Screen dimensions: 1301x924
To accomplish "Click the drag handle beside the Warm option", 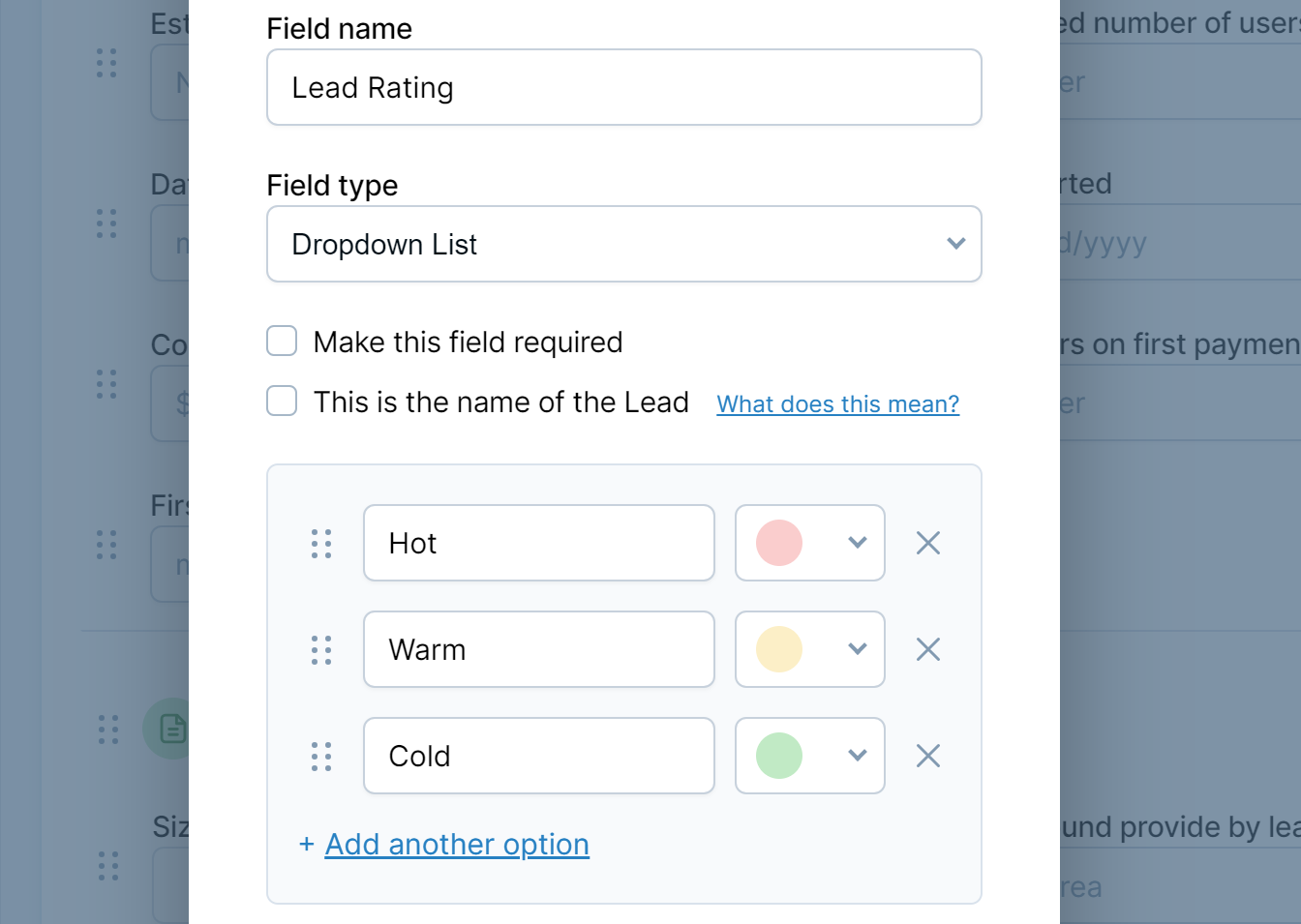I will (321, 649).
